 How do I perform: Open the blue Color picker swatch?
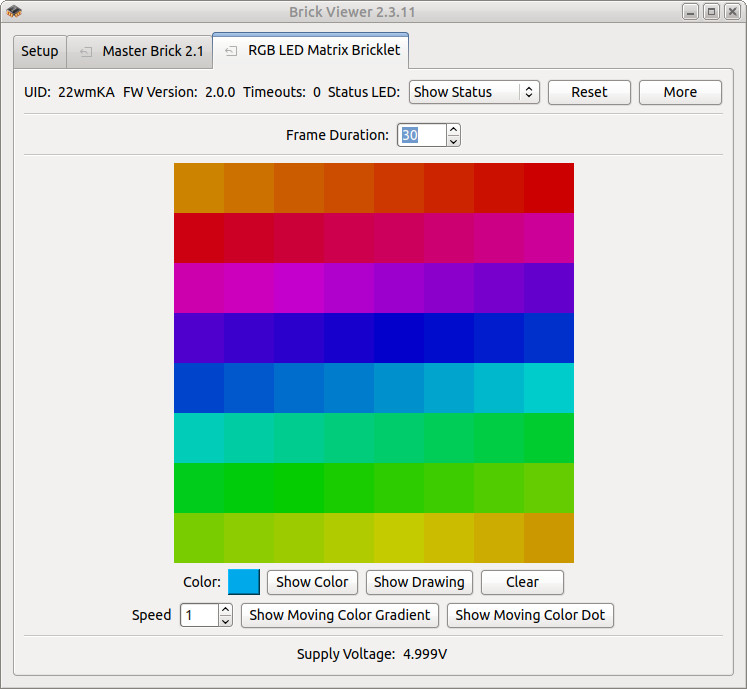[244, 582]
